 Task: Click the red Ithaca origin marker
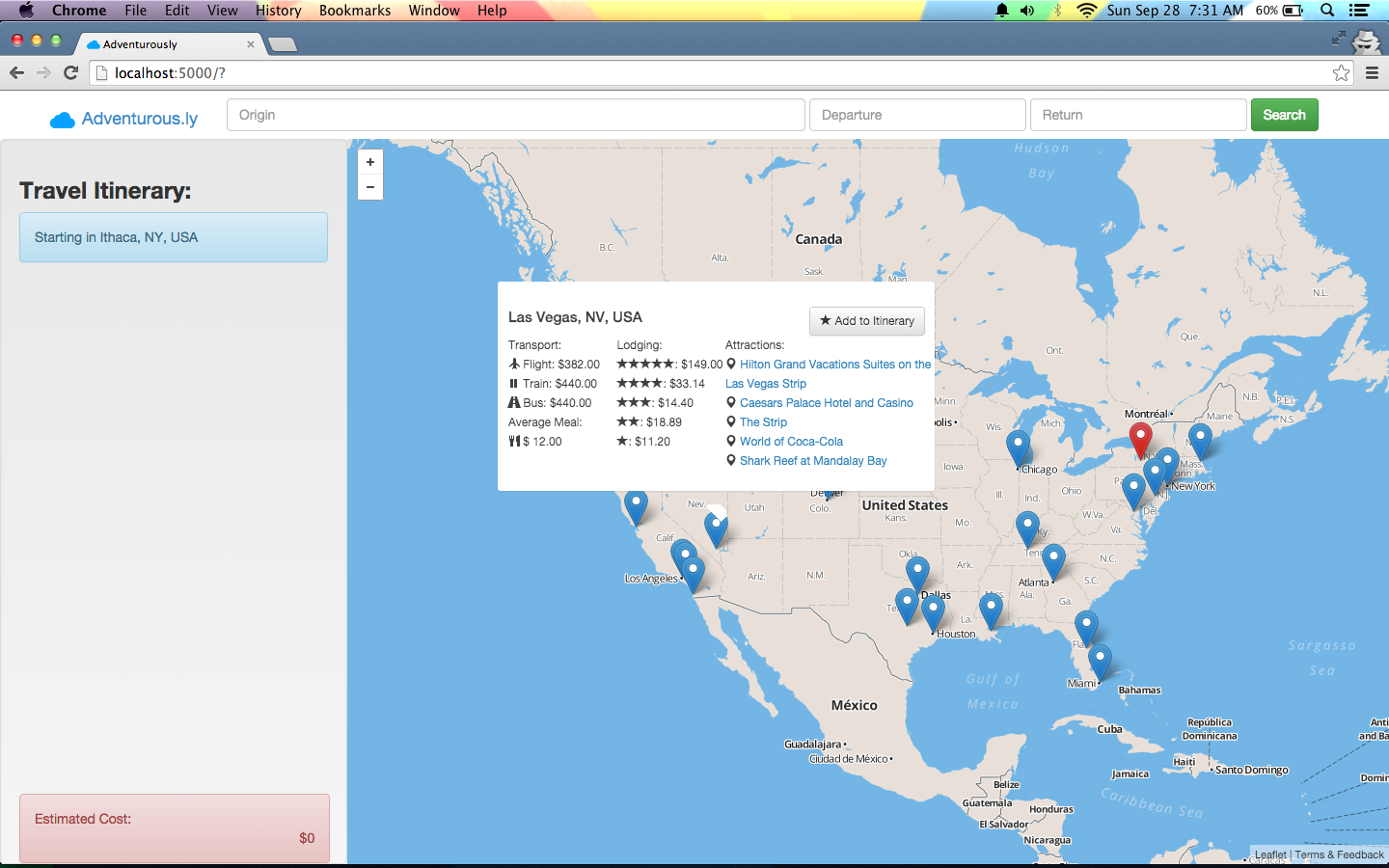tap(1140, 439)
